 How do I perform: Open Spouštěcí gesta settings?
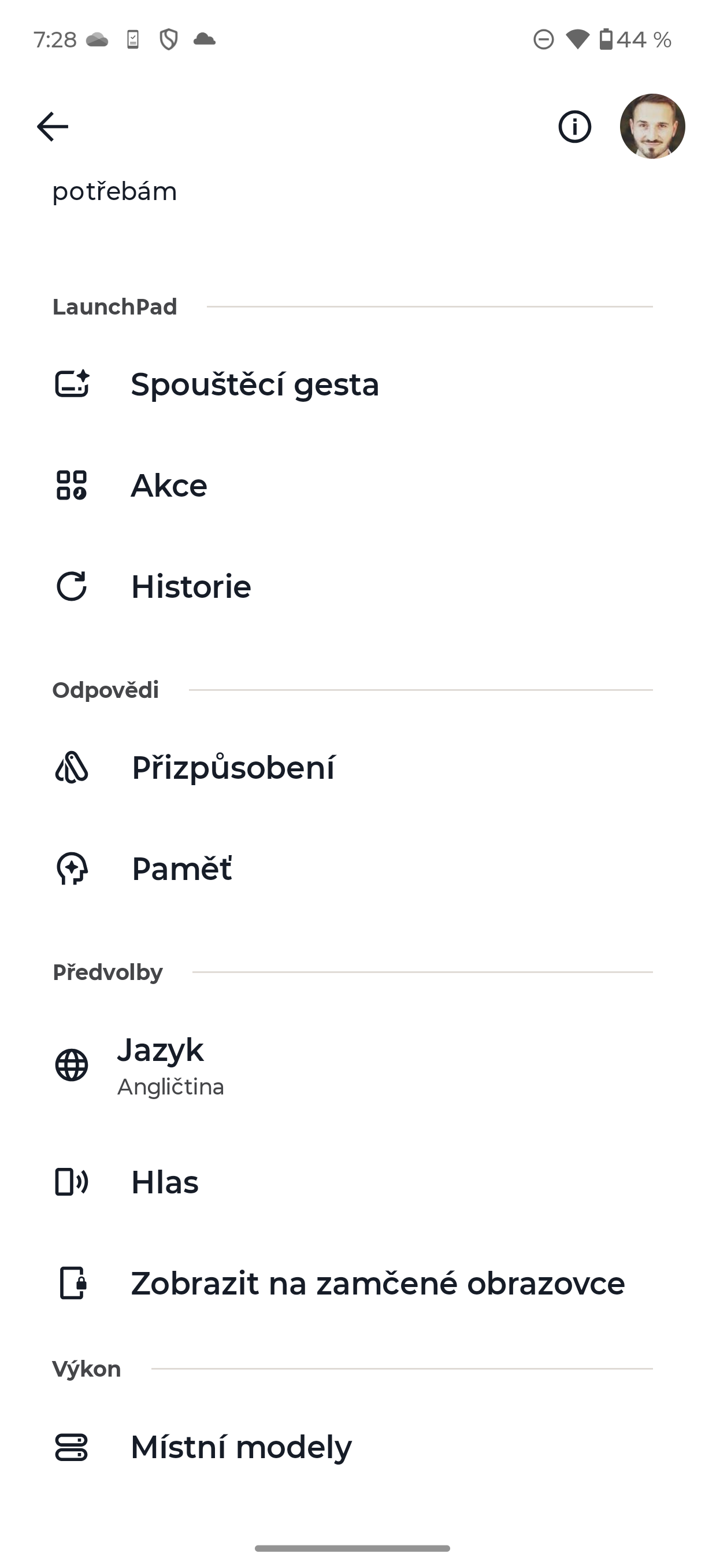(x=255, y=384)
